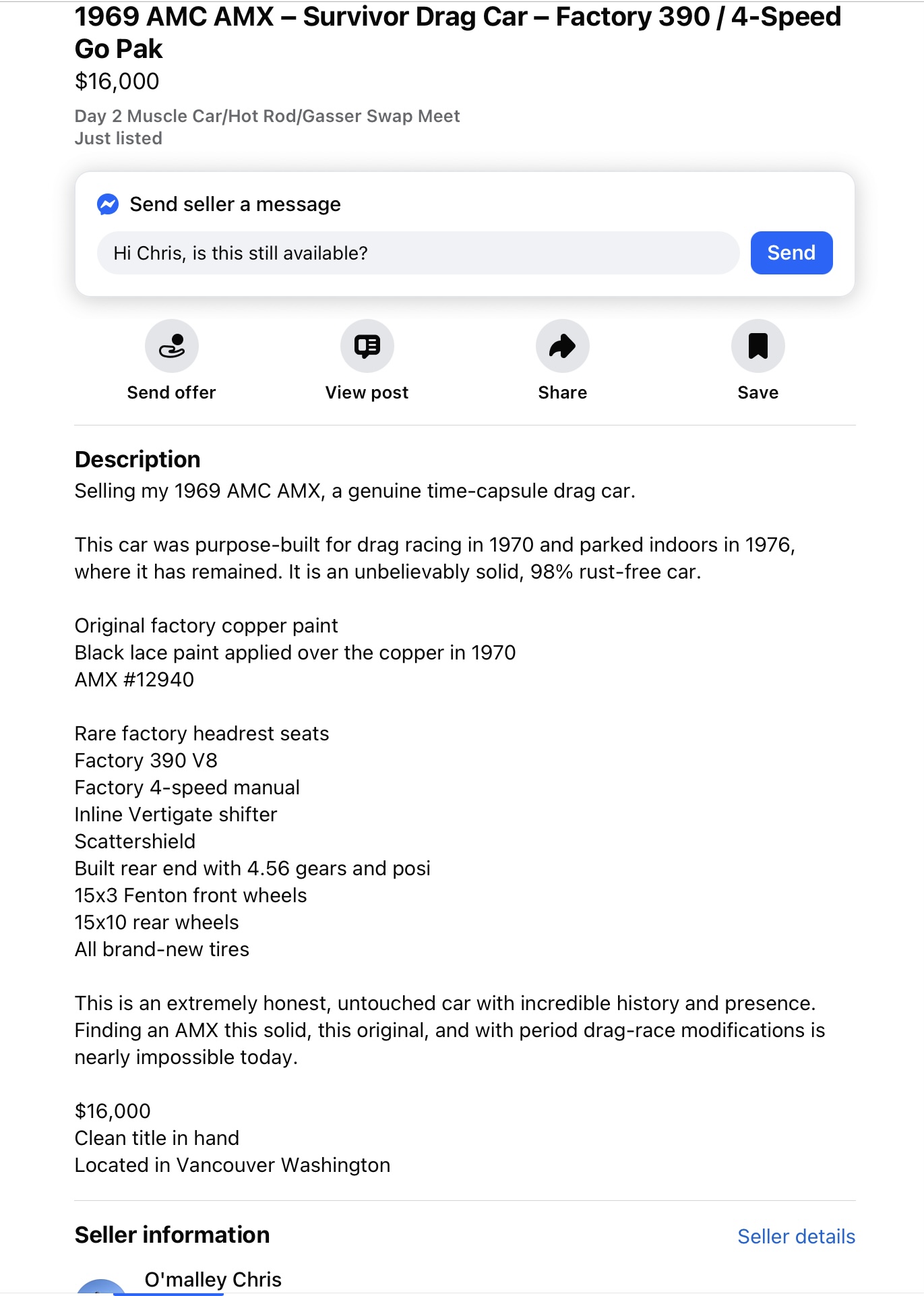The width and height of the screenshot is (924, 1296).
Task: Click the 'View post' text label
Action: click(367, 392)
